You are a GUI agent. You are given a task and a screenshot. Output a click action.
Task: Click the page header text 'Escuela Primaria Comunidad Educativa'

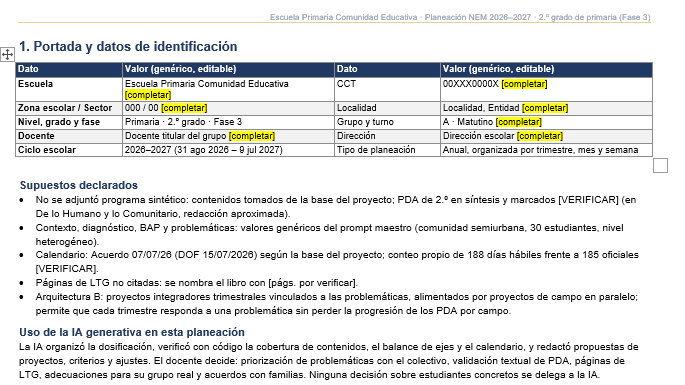343,17
